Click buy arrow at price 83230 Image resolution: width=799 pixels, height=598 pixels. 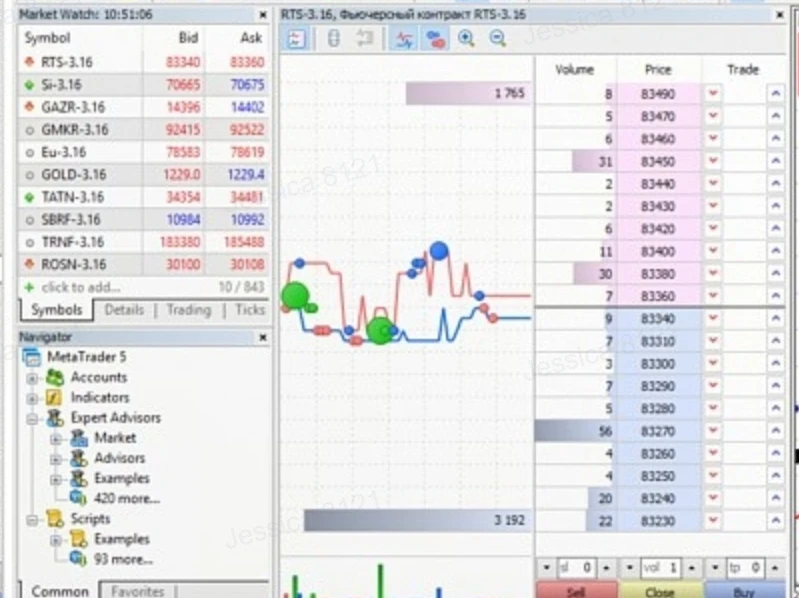[776, 521]
